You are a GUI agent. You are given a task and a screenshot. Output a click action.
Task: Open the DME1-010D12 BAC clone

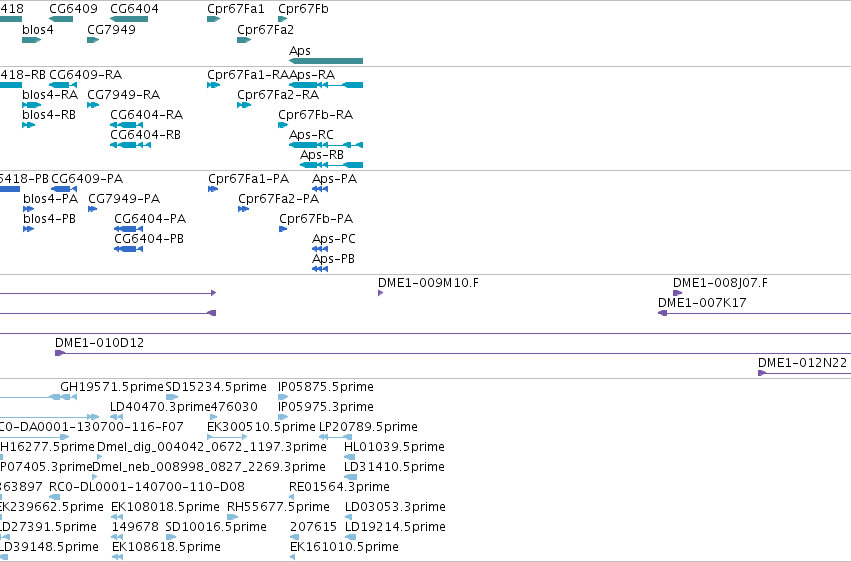pyautogui.click(x=453, y=353)
